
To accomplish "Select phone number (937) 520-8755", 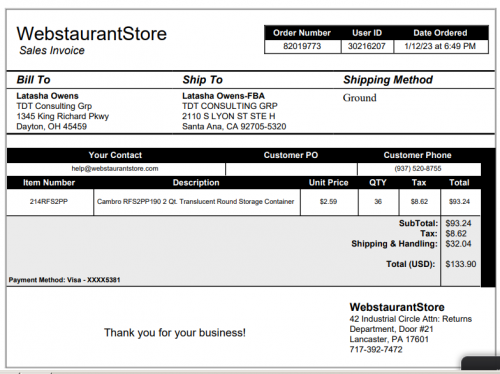I will pyautogui.click(x=418, y=169).
